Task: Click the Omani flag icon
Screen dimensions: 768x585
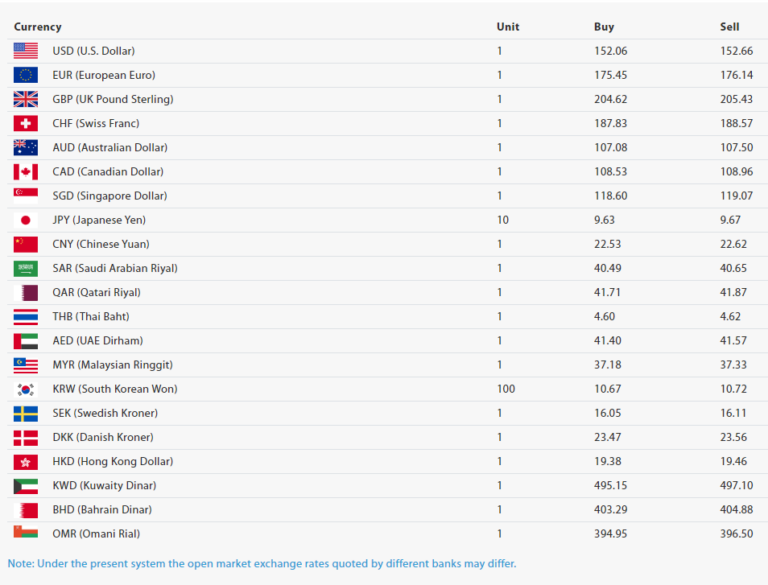Action: pos(25,532)
